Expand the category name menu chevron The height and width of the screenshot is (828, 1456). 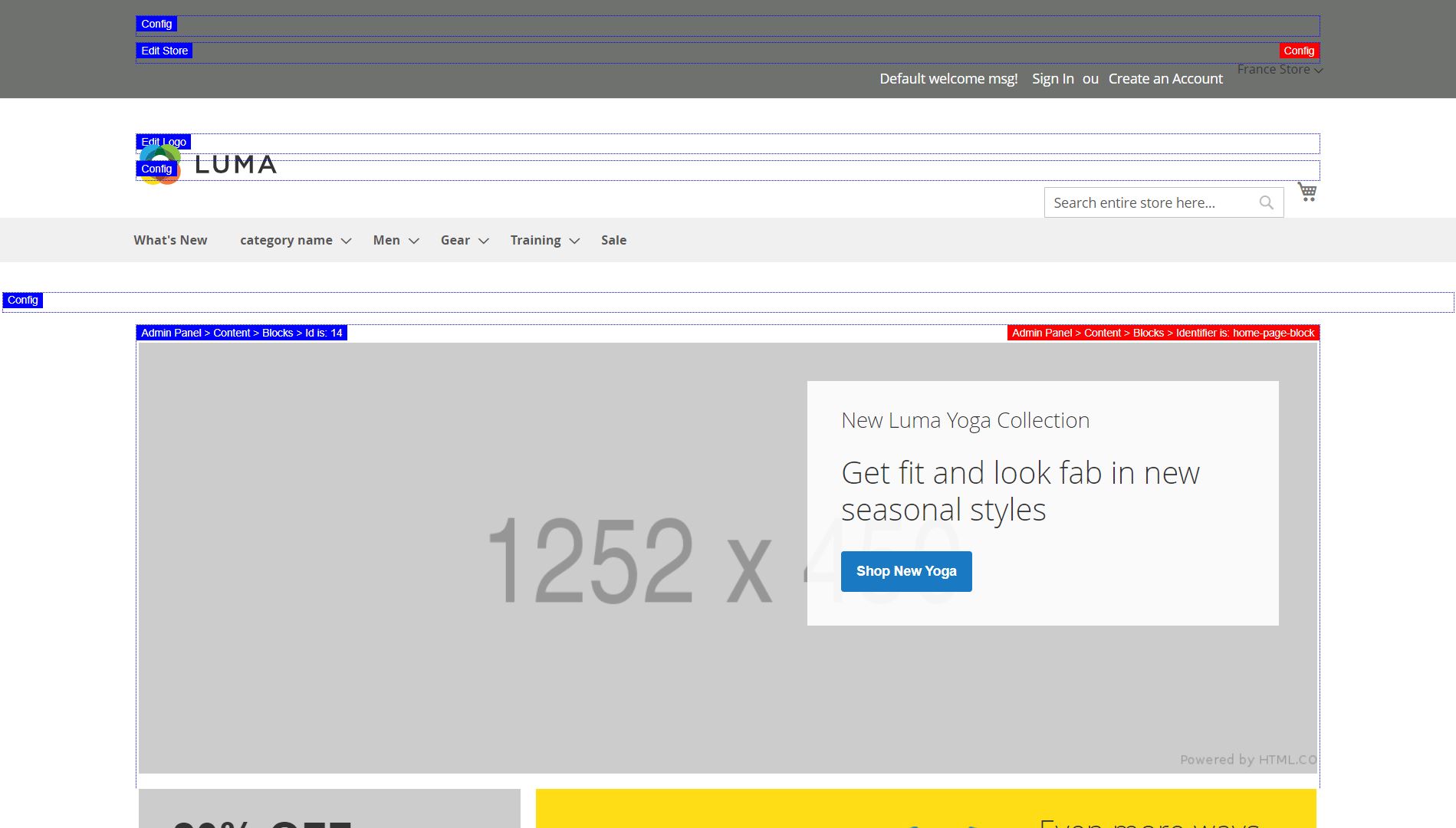click(x=346, y=241)
